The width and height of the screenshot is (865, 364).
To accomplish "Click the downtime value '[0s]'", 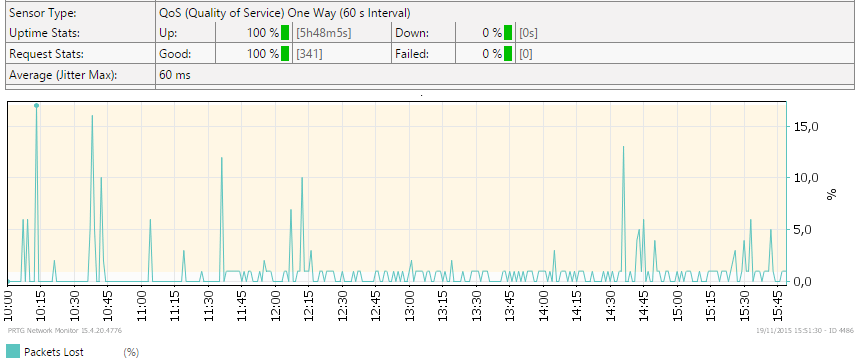I will [528, 33].
